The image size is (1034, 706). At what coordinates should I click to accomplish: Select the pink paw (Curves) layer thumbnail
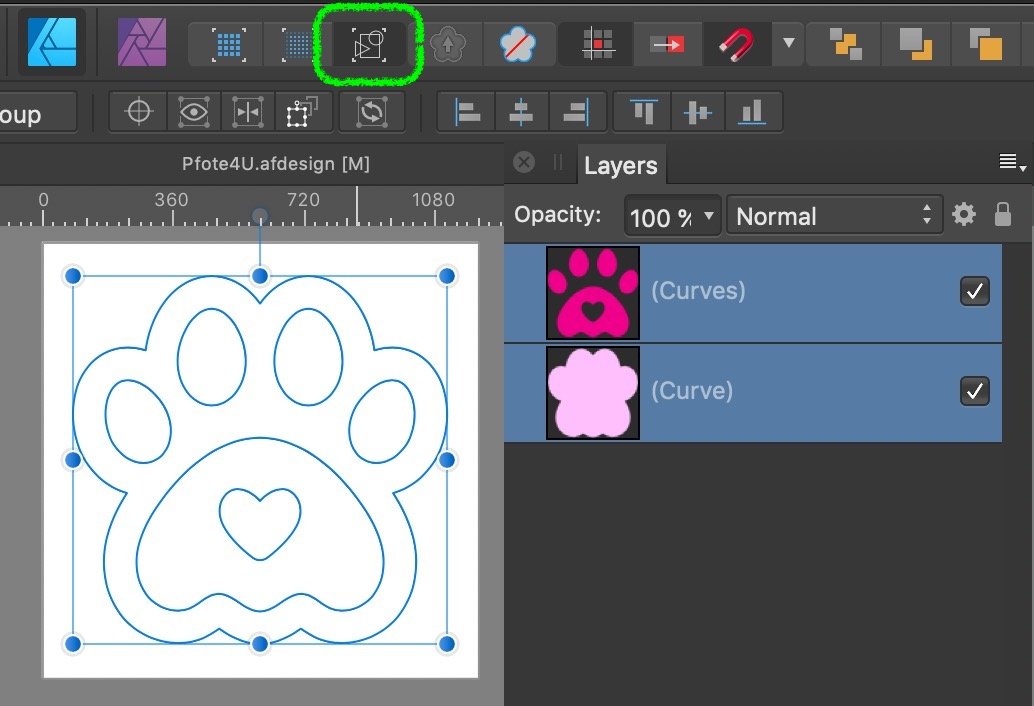(x=593, y=292)
